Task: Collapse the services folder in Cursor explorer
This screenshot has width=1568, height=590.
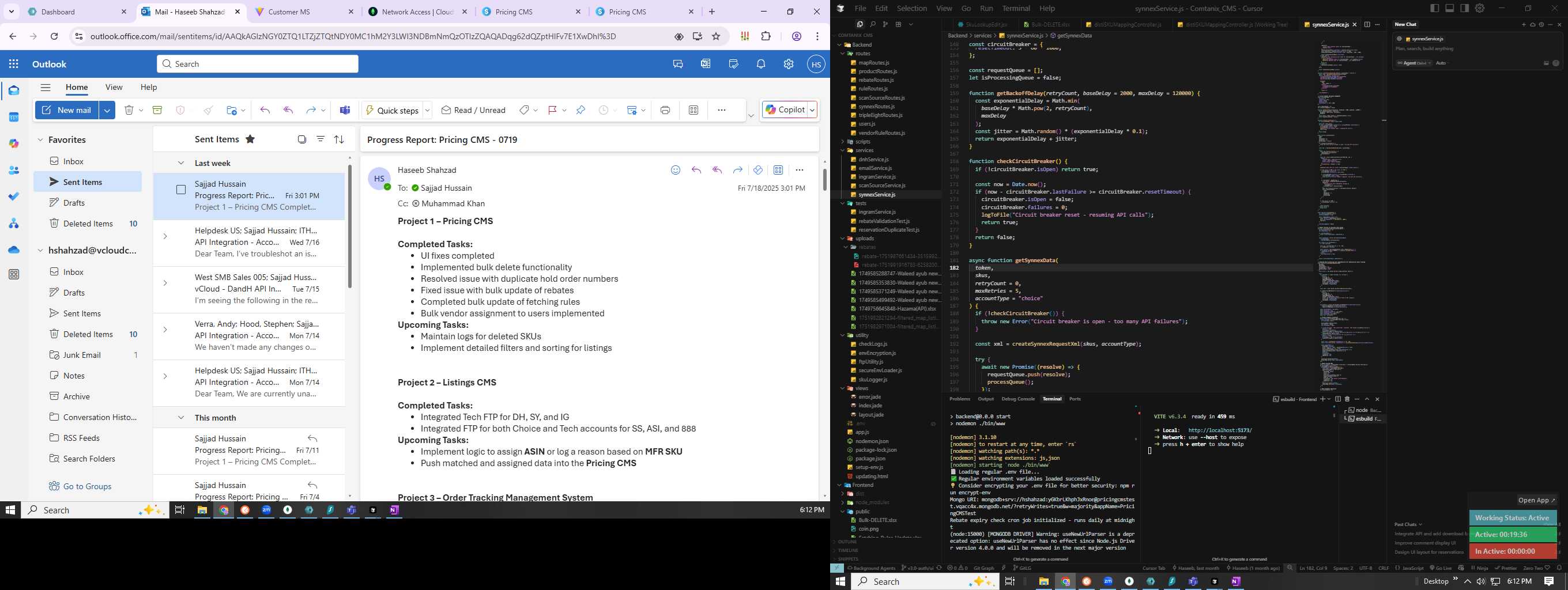Action: tap(842, 150)
